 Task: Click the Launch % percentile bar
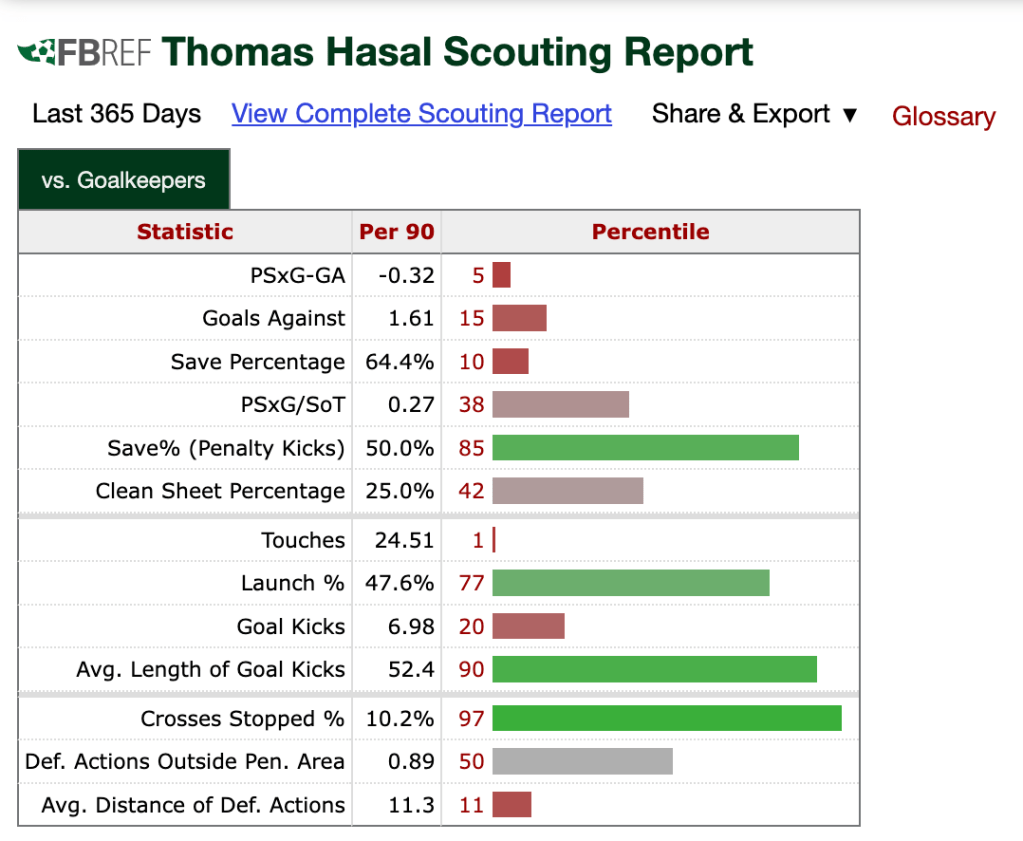point(630,583)
